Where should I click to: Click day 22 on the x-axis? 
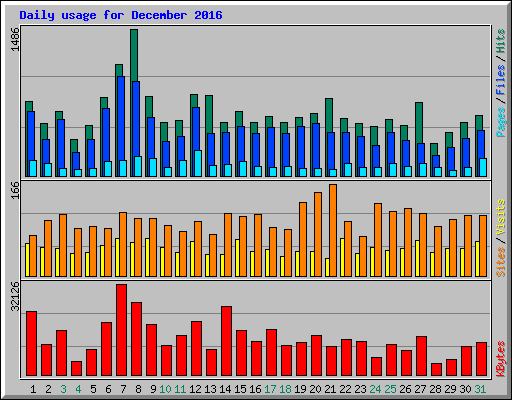pyautogui.click(x=345, y=389)
